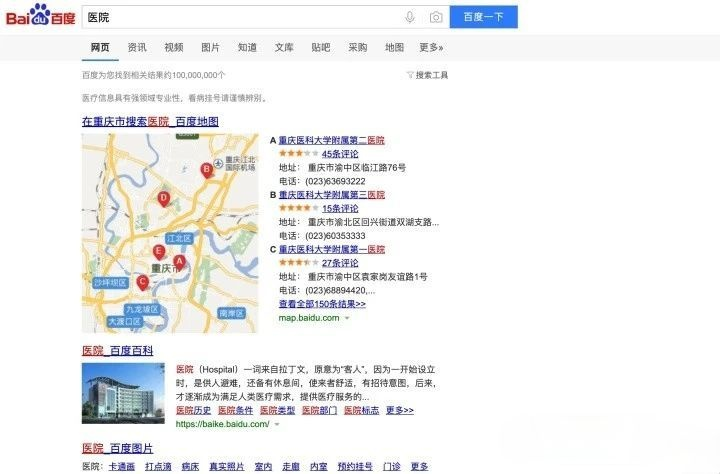Click map marker C

[142, 282]
